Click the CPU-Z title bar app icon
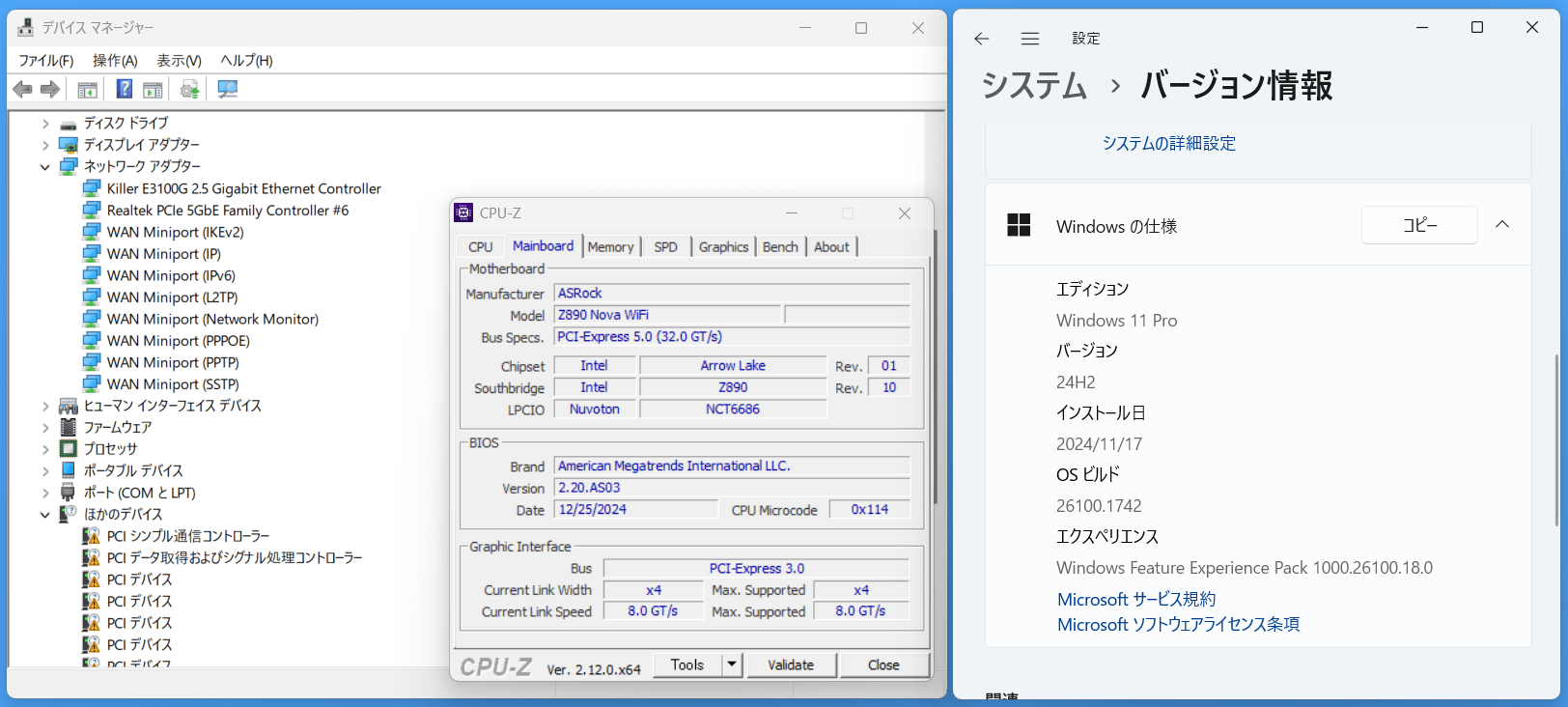The width and height of the screenshot is (1568, 707). (x=464, y=212)
